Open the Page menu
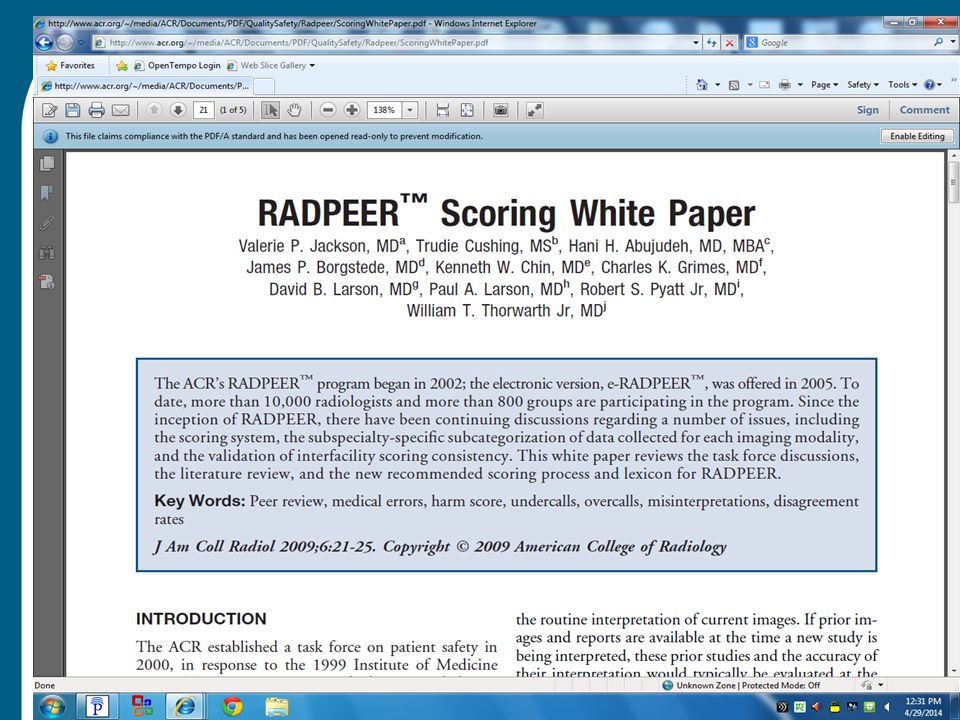The height and width of the screenshot is (720, 960). [824, 85]
